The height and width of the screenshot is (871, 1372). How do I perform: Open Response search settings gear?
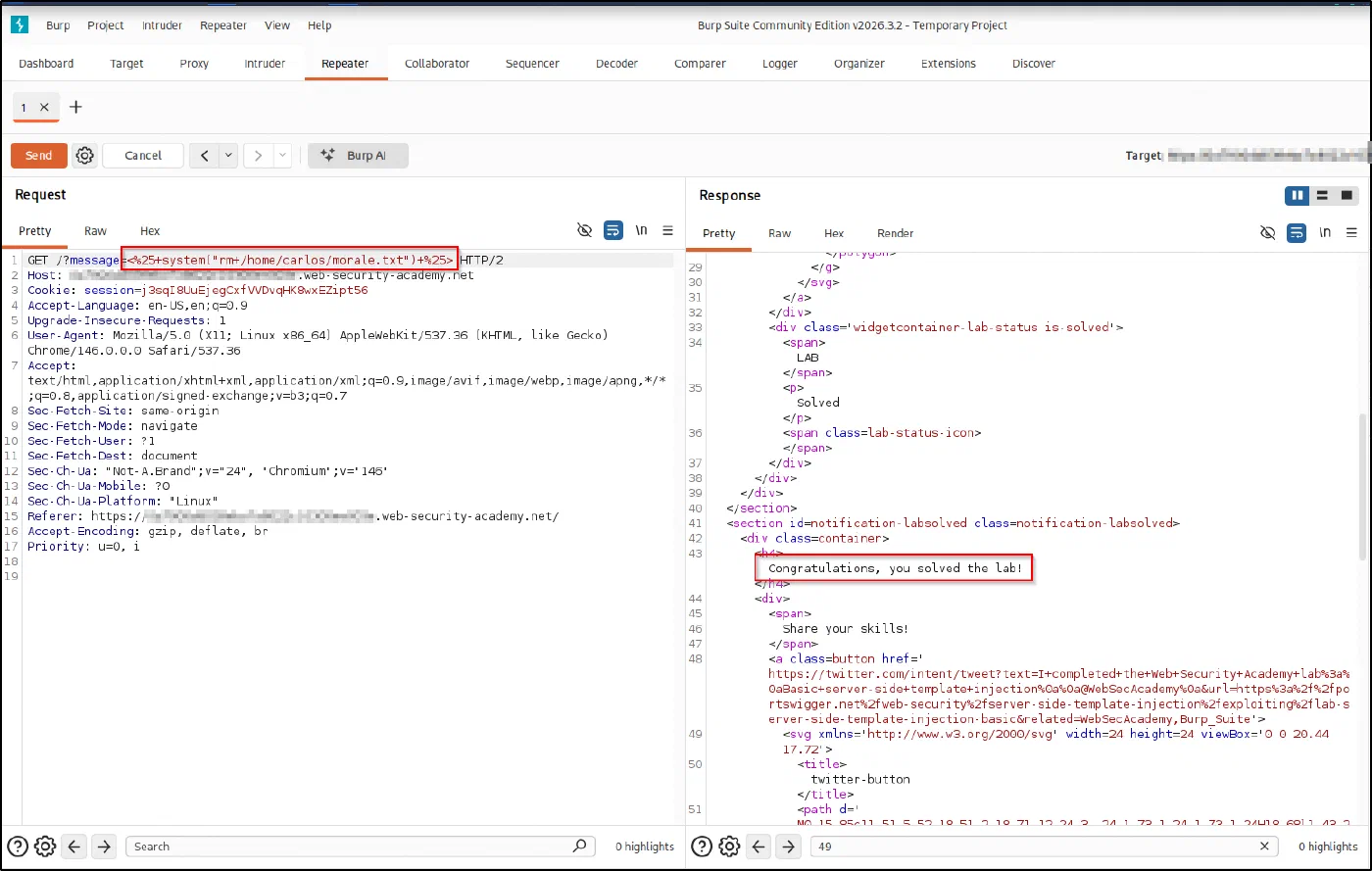click(729, 847)
